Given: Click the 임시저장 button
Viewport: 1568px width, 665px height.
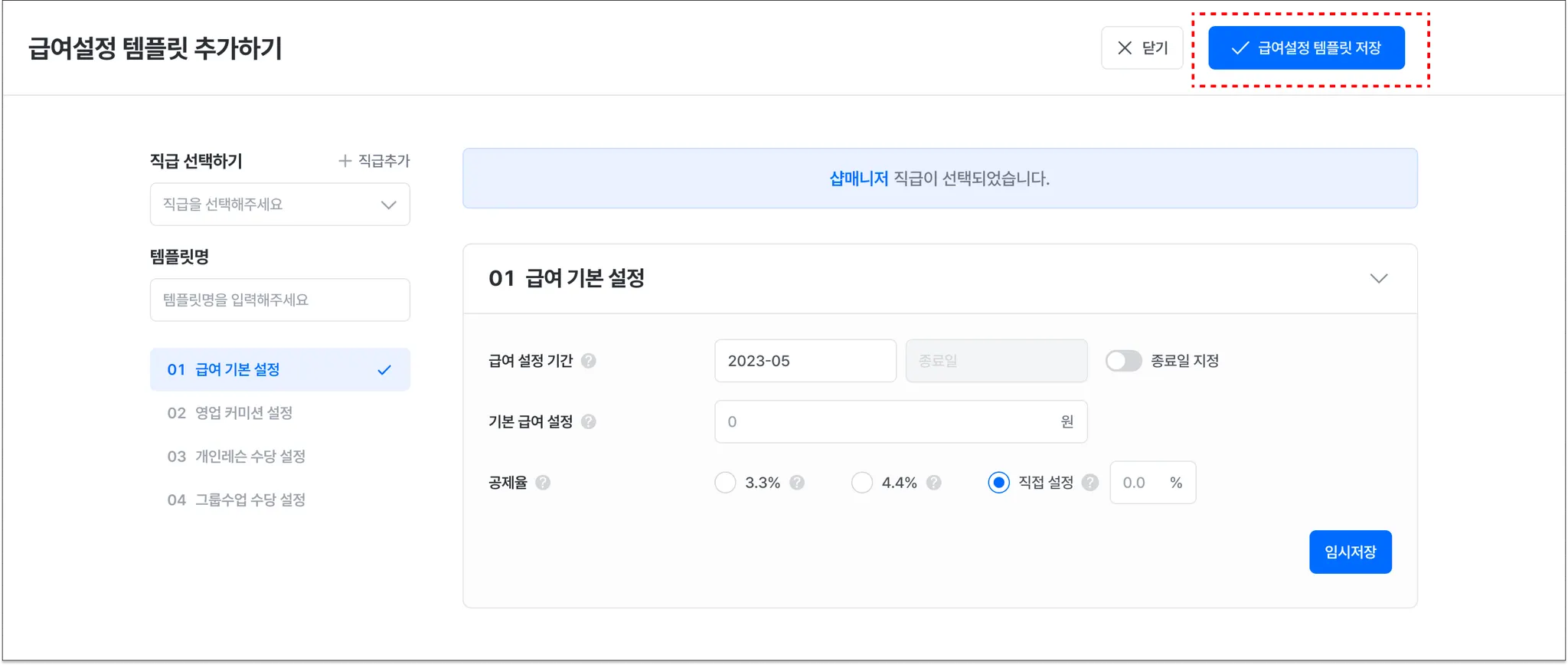Looking at the screenshot, I should [1350, 552].
